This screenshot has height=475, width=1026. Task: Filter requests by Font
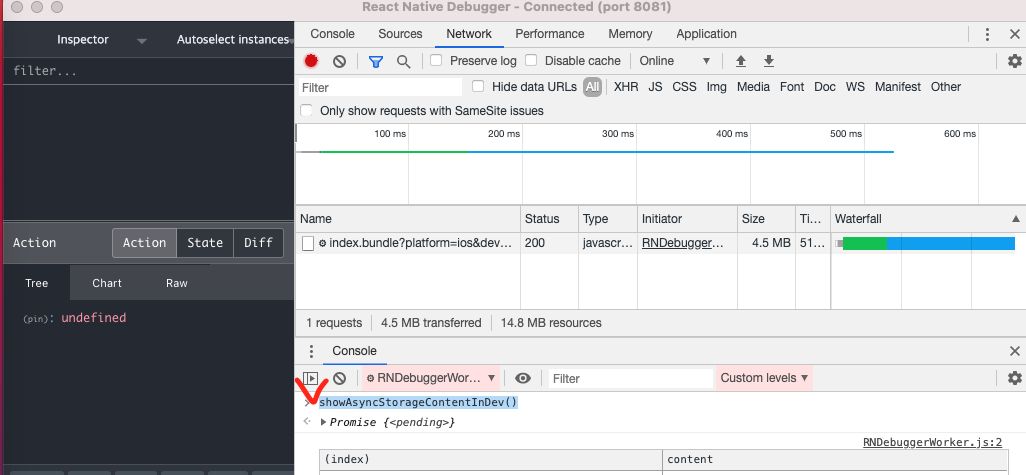coord(792,87)
